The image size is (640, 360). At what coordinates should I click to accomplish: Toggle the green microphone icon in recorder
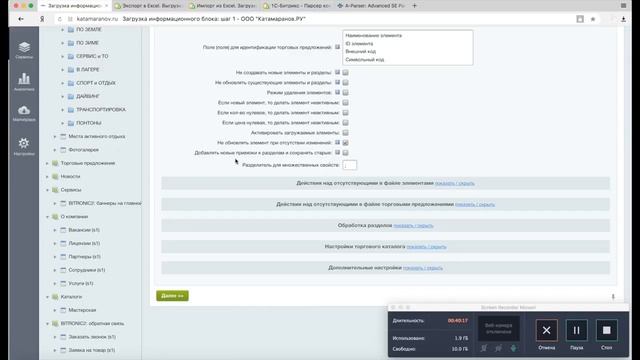tap(513, 348)
